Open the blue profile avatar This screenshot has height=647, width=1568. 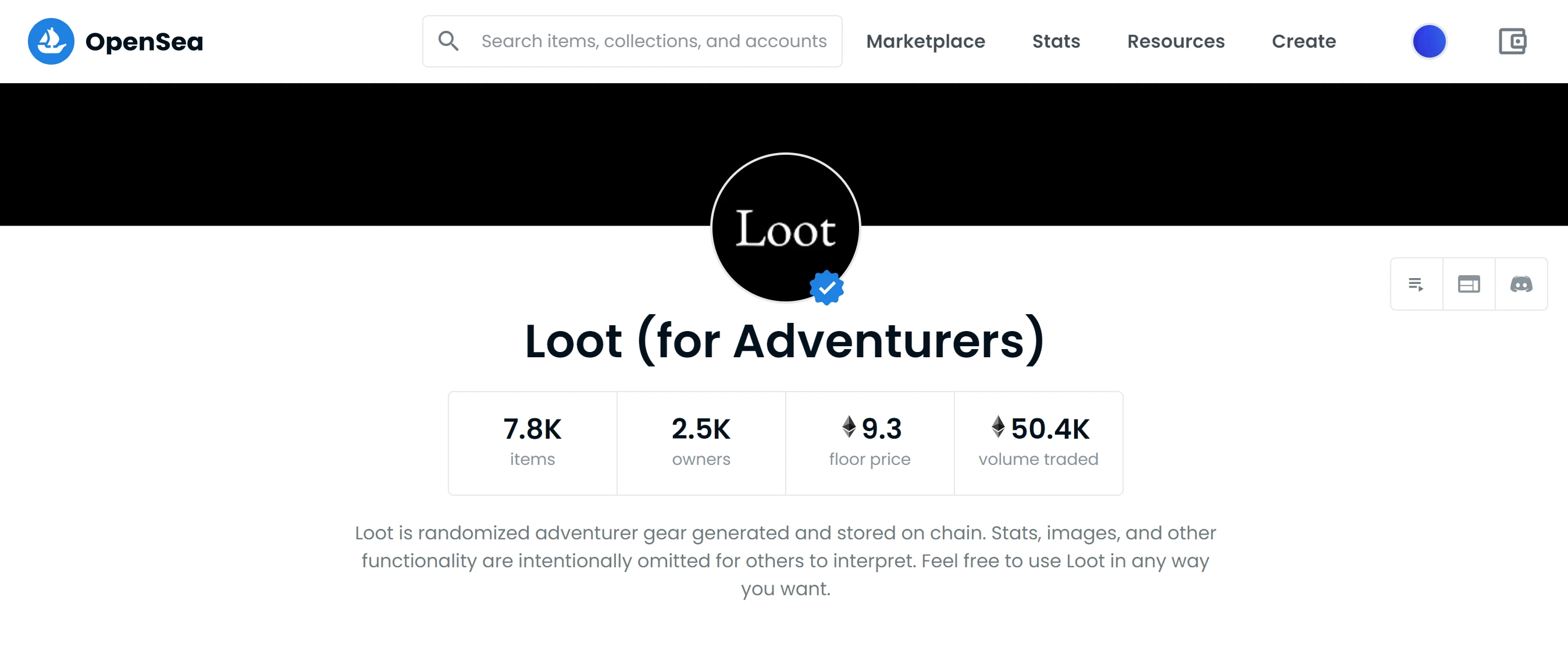pyautogui.click(x=1429, y=41)
